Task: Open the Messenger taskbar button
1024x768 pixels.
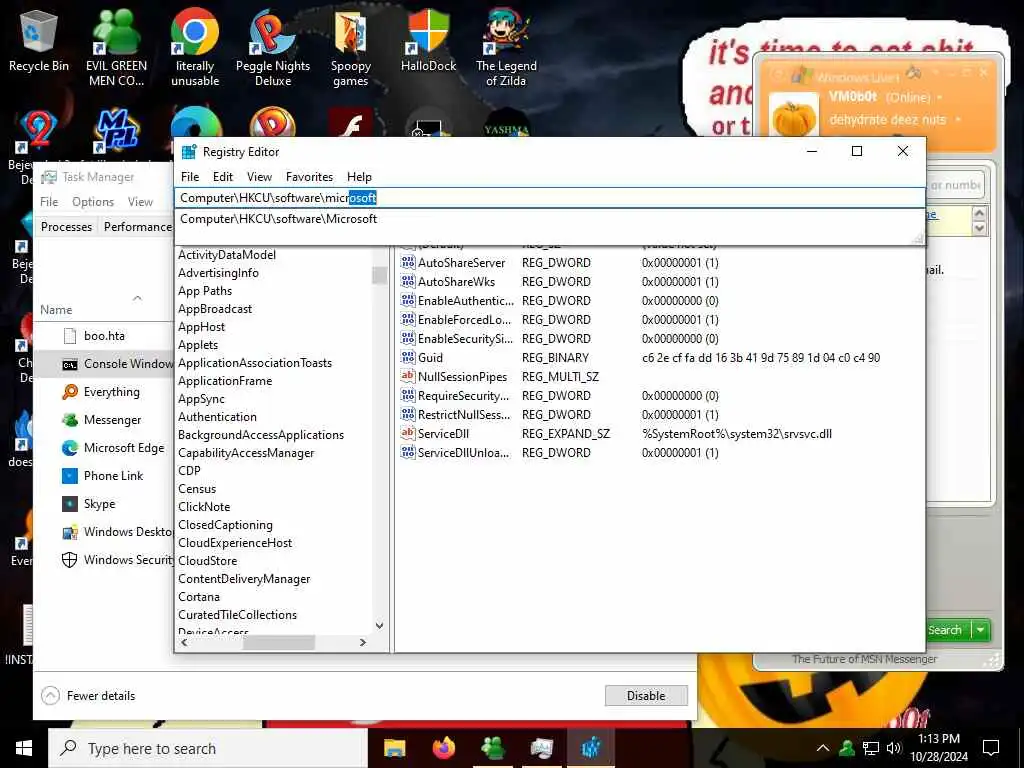Action: pos(492,748)
